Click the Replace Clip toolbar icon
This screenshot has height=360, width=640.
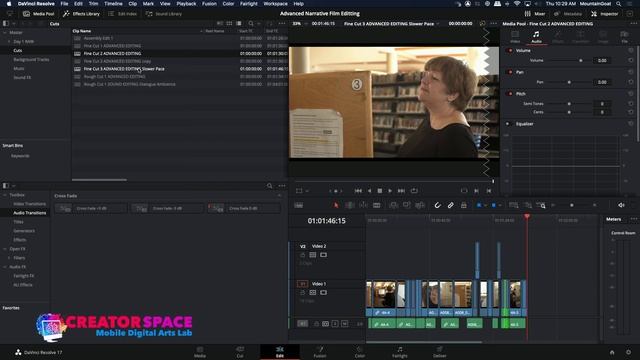[x=420, y=205]
